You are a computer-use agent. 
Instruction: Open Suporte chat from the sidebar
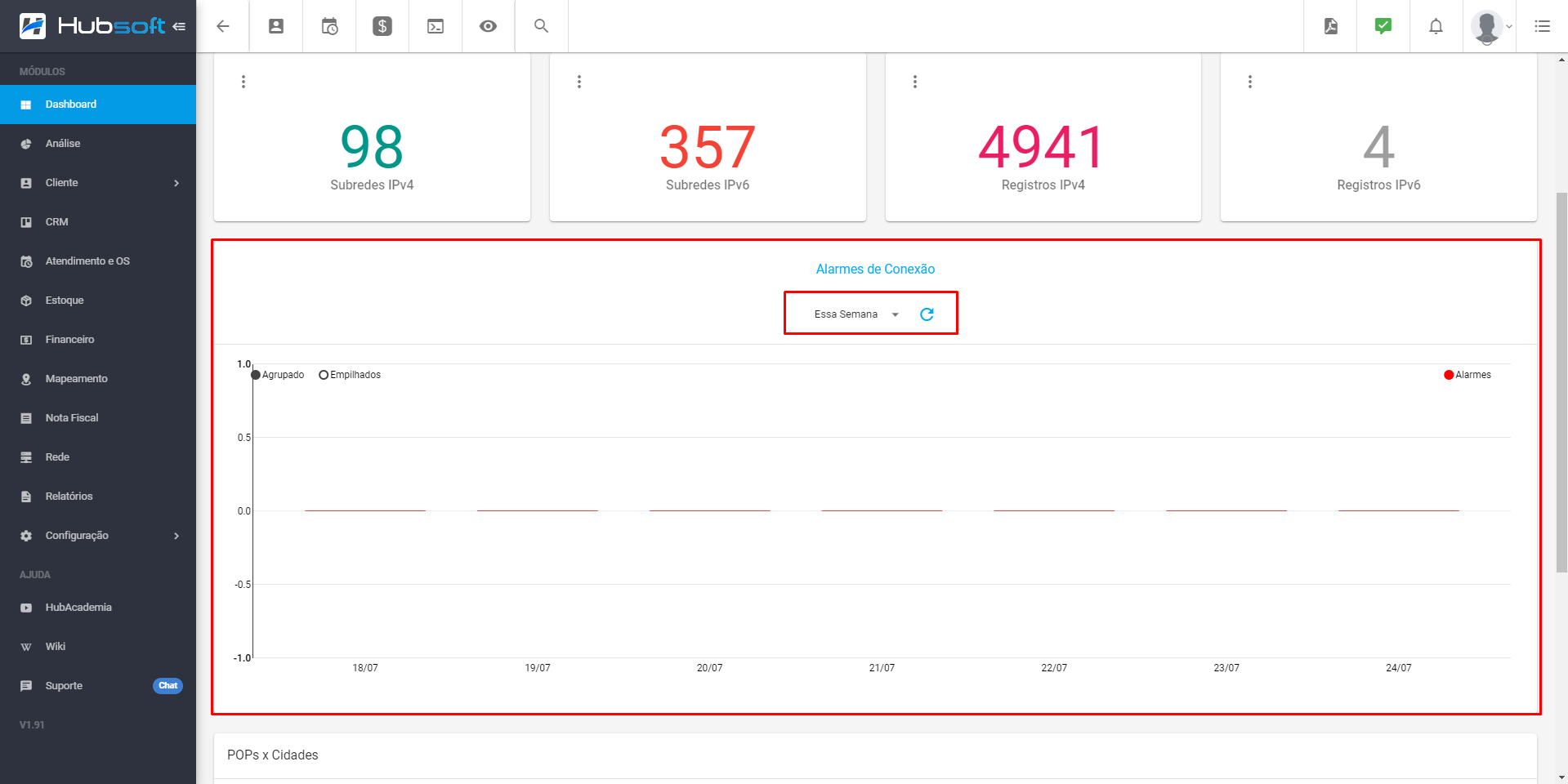[x=98, y=685]
